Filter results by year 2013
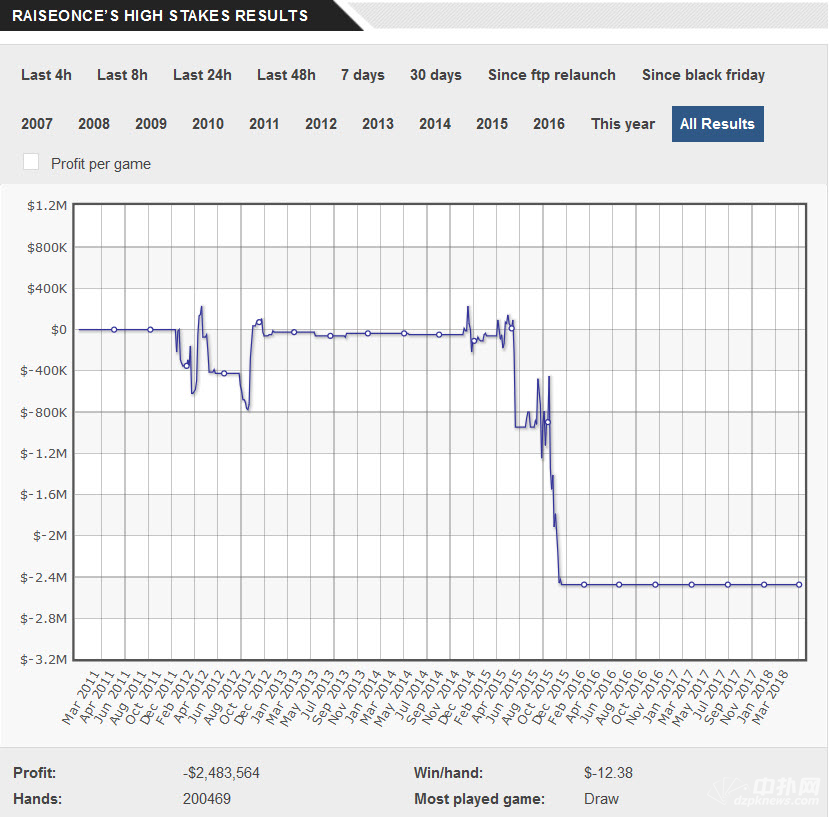The image size is (829, 817). pos(378,124)
